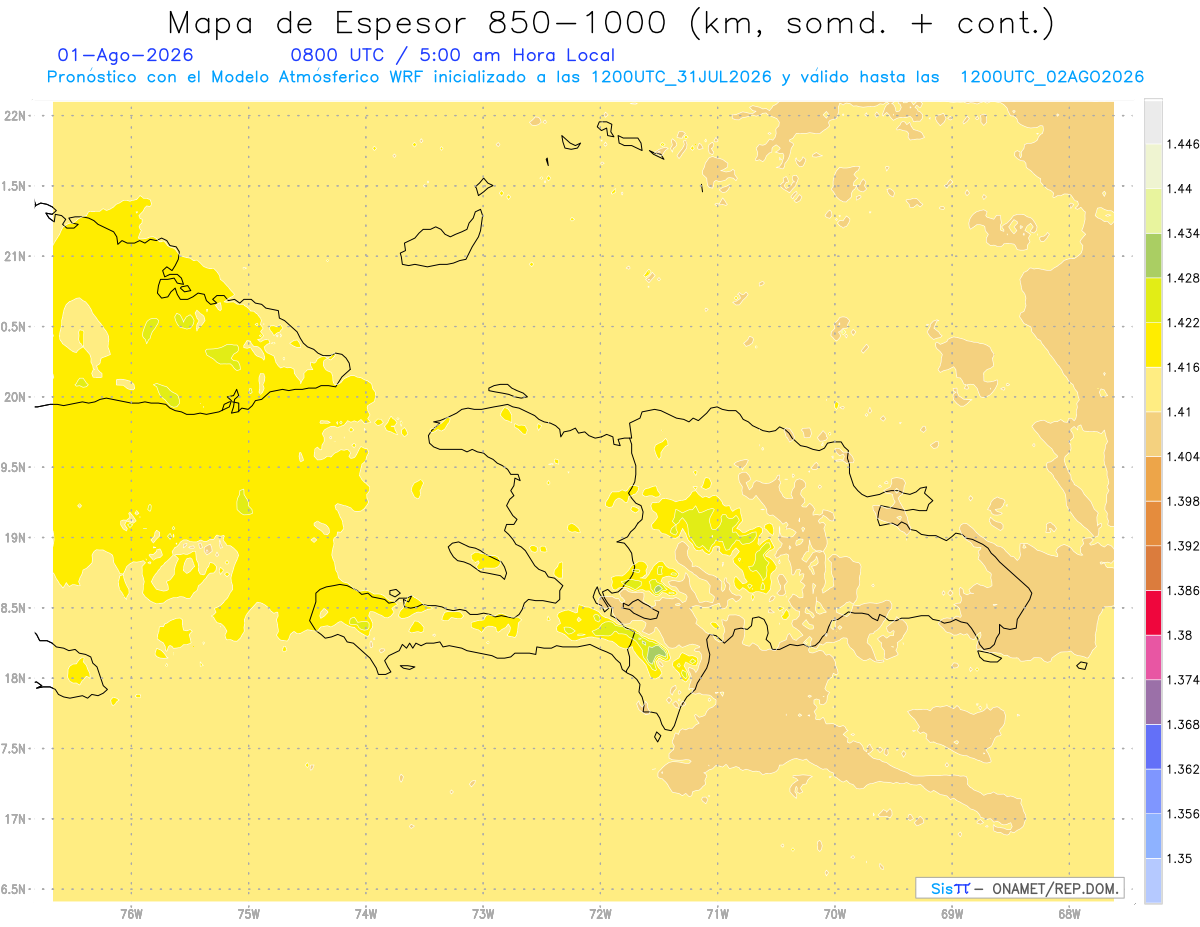Click the time label '0800 UTC / 5:00 am Hora Local'

452,55
